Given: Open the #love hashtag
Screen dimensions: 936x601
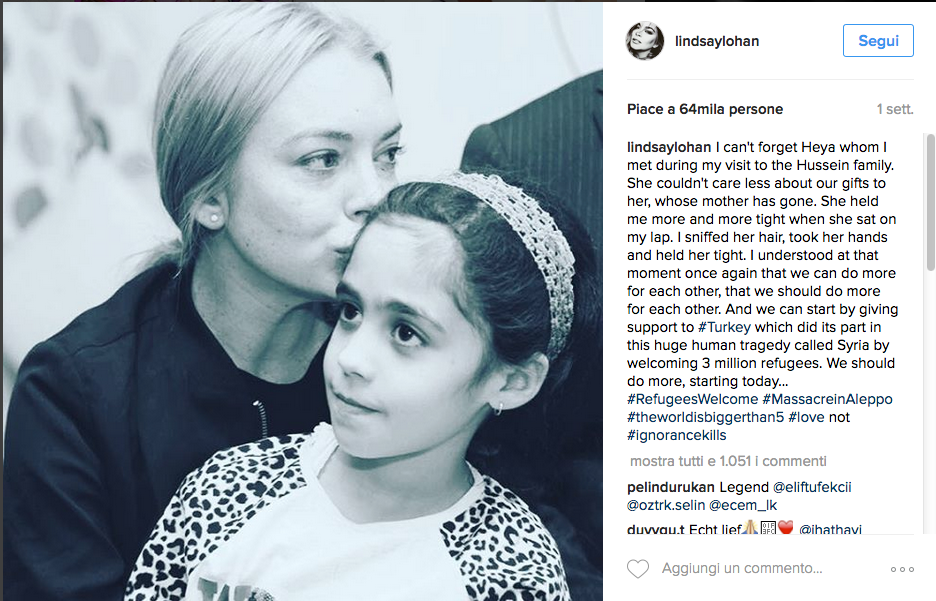Looking at the screenshot, I should pos(806,417).
